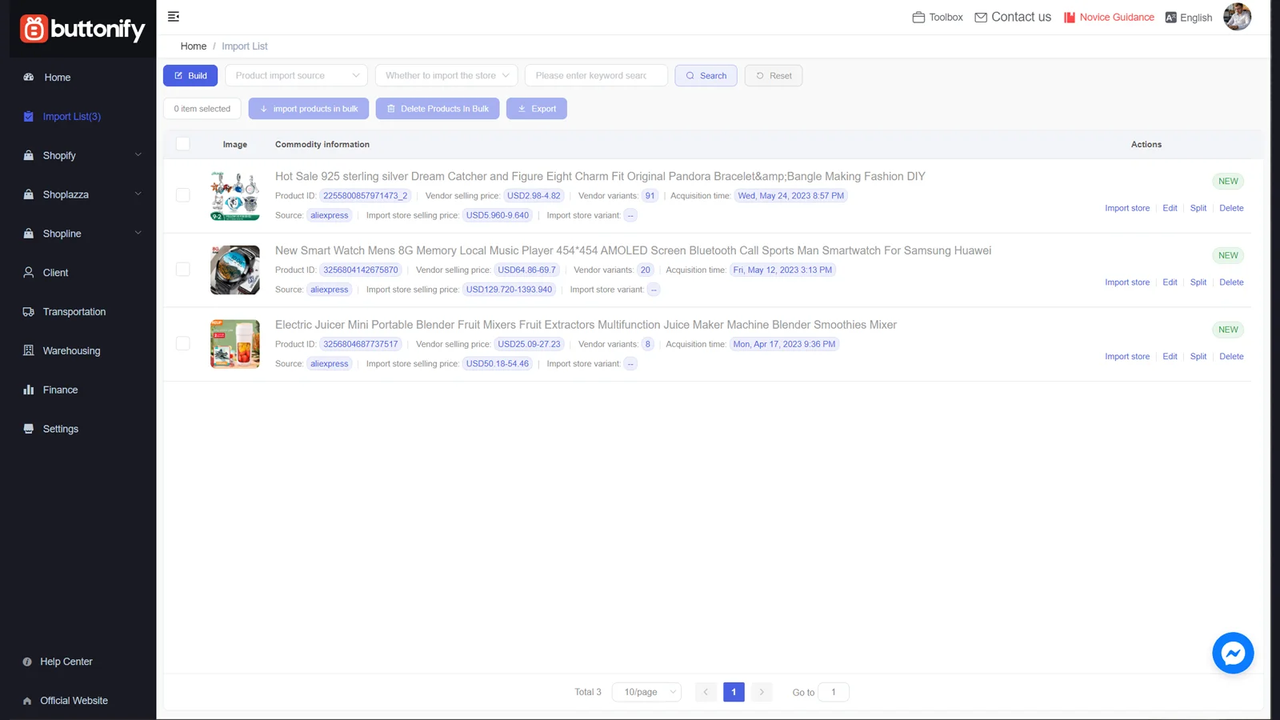Collapse sidebar using the hamburger menu icon

174,16
